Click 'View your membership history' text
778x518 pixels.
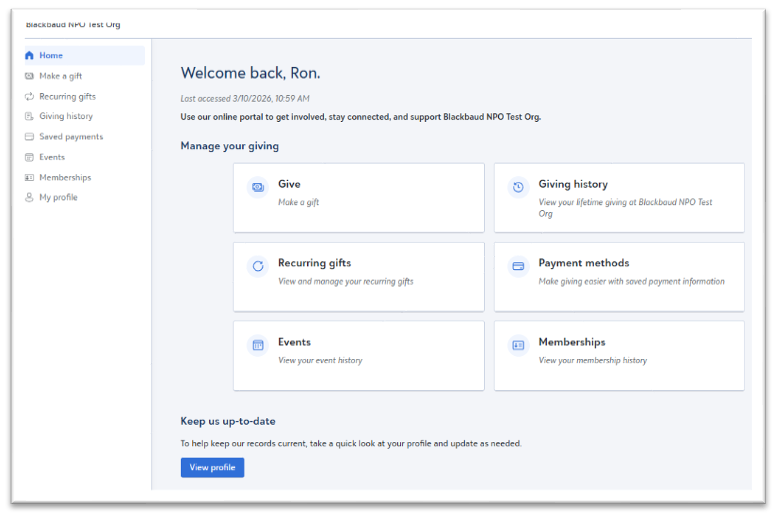[593, 360]
